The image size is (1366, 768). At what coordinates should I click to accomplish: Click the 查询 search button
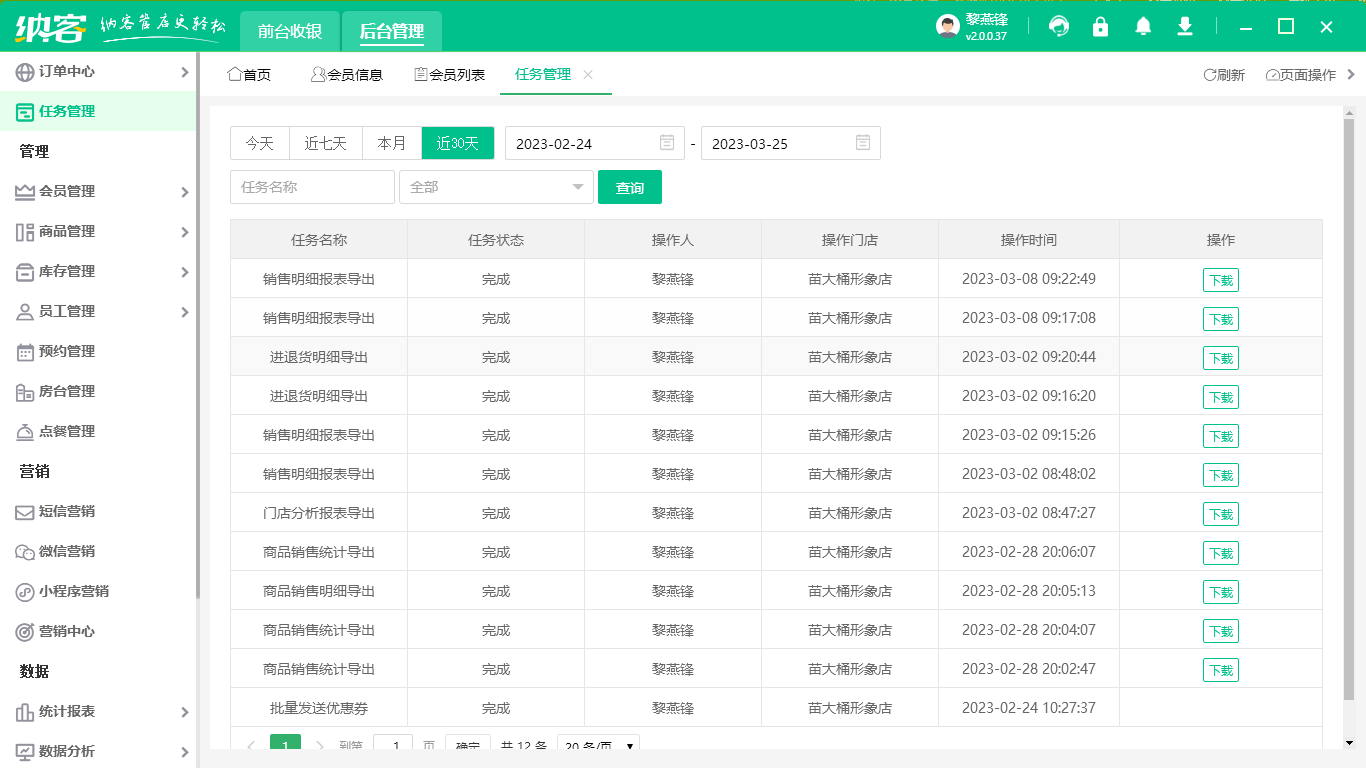pos(630,187)
